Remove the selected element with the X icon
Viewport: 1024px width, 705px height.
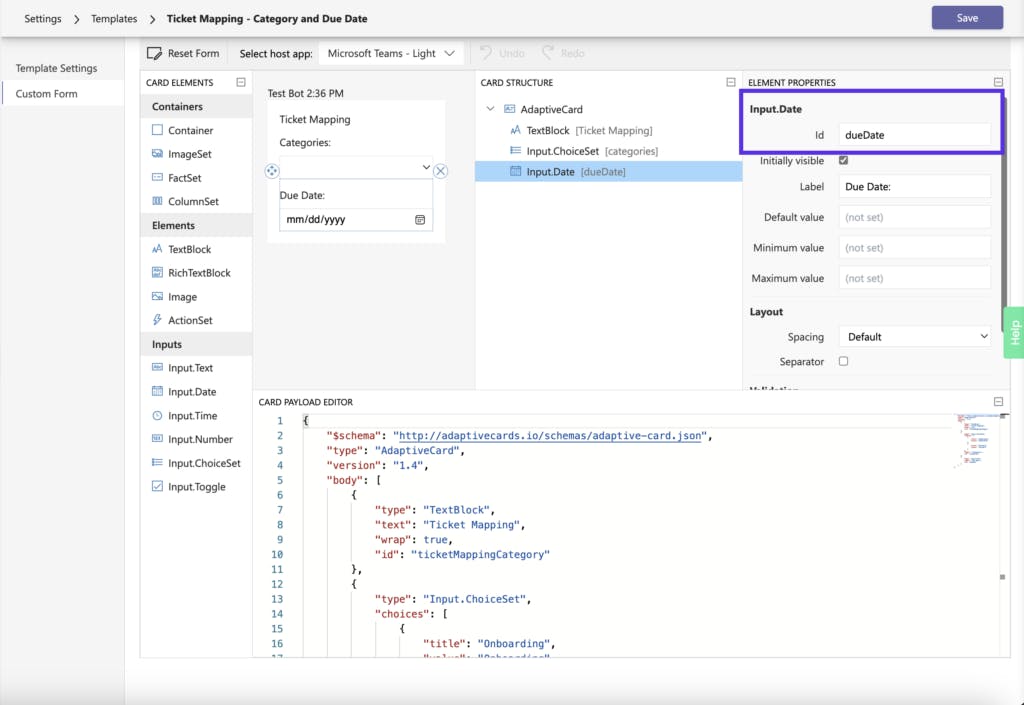pos(441,171)
